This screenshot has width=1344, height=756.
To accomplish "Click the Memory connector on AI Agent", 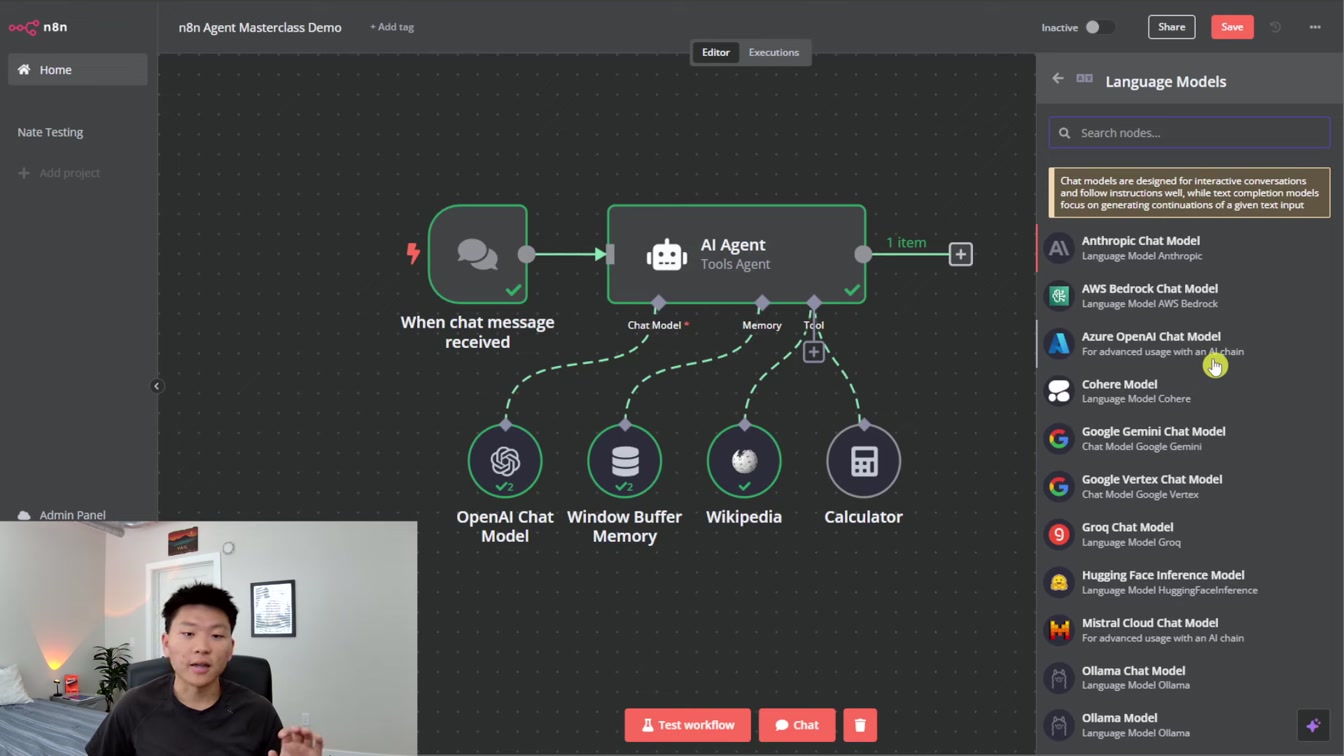I will coord(762,302).
